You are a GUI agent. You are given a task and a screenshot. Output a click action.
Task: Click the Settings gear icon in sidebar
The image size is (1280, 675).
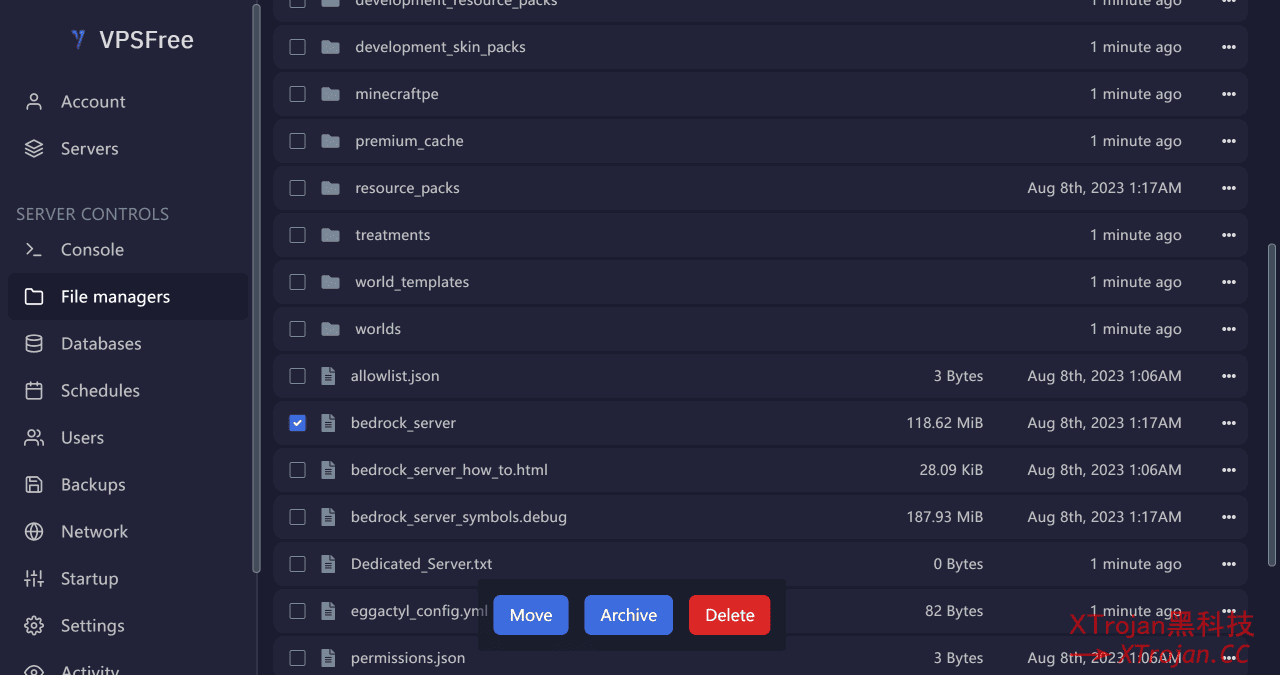click(34, 626)
